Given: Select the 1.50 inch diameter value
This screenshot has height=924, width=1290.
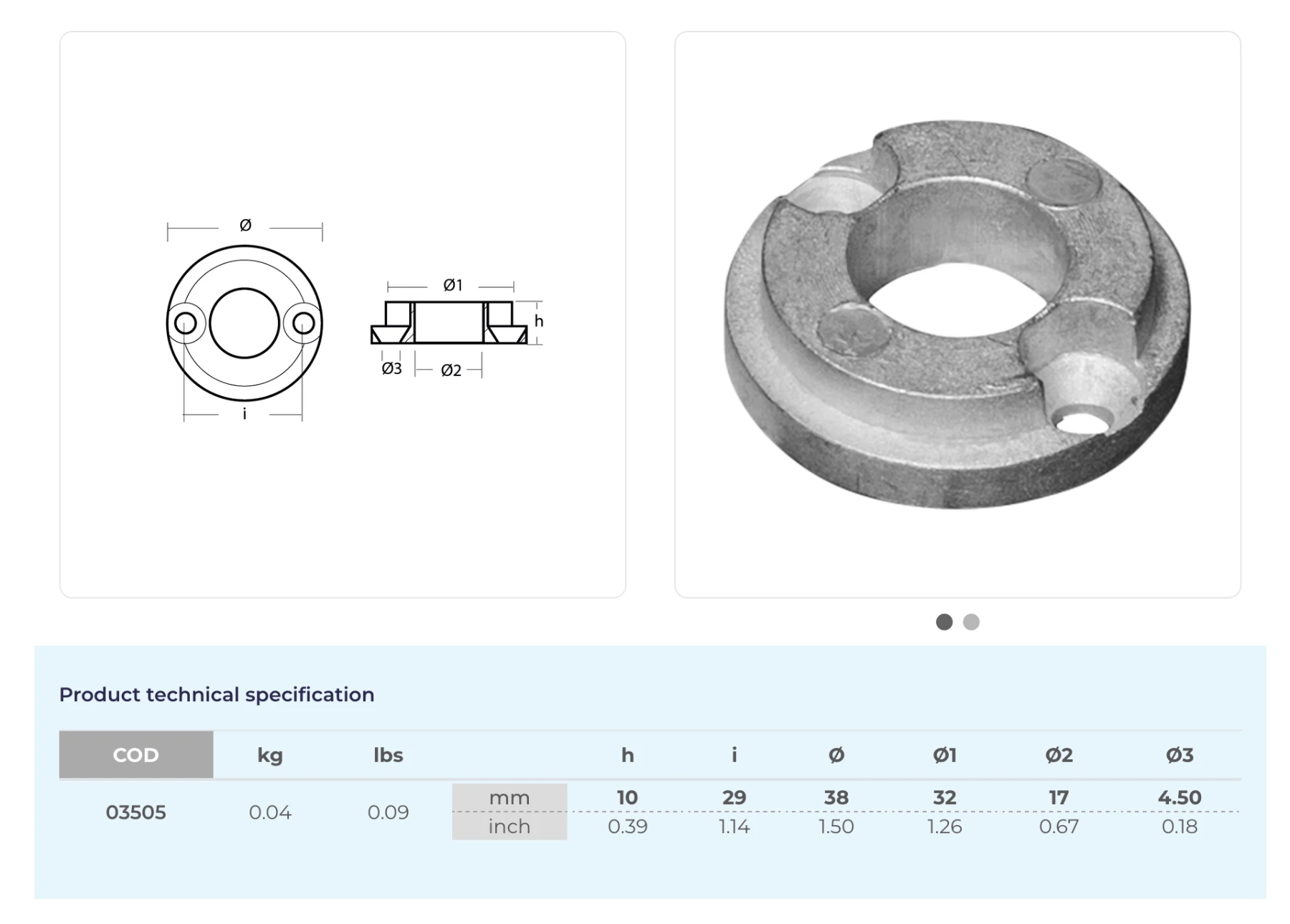Looking at the screenshot, I should click(836, 826).
